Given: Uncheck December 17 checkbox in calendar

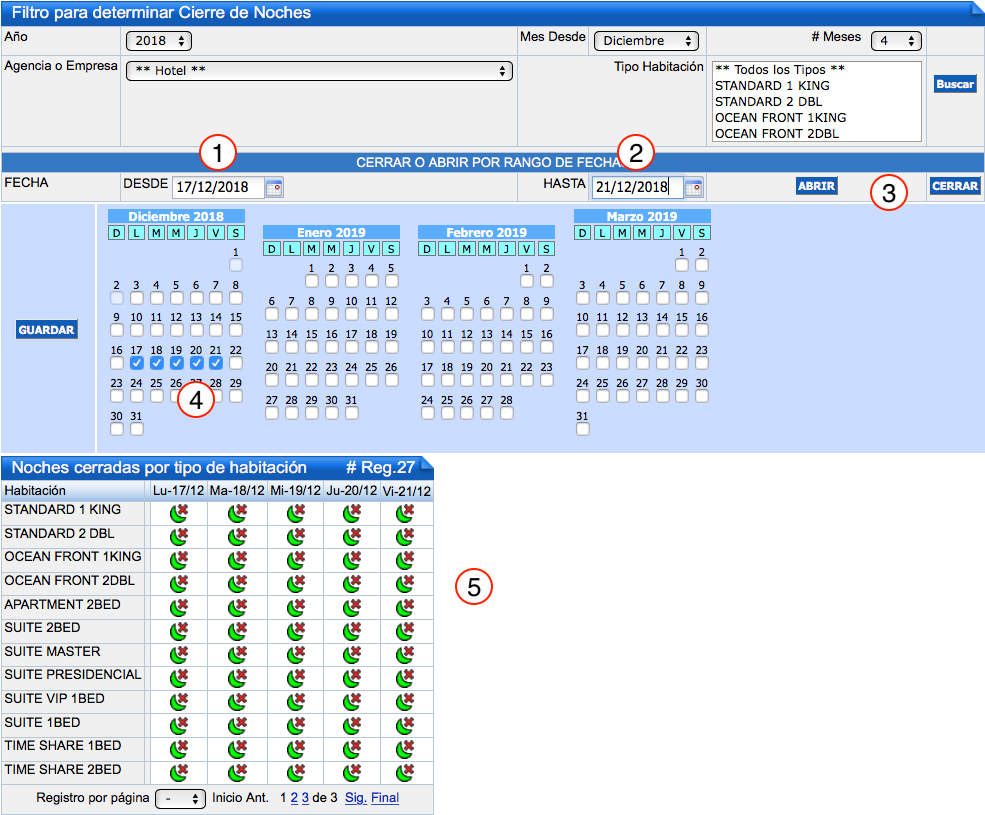Looking at the screenshot, I should (x=137, y=363).
